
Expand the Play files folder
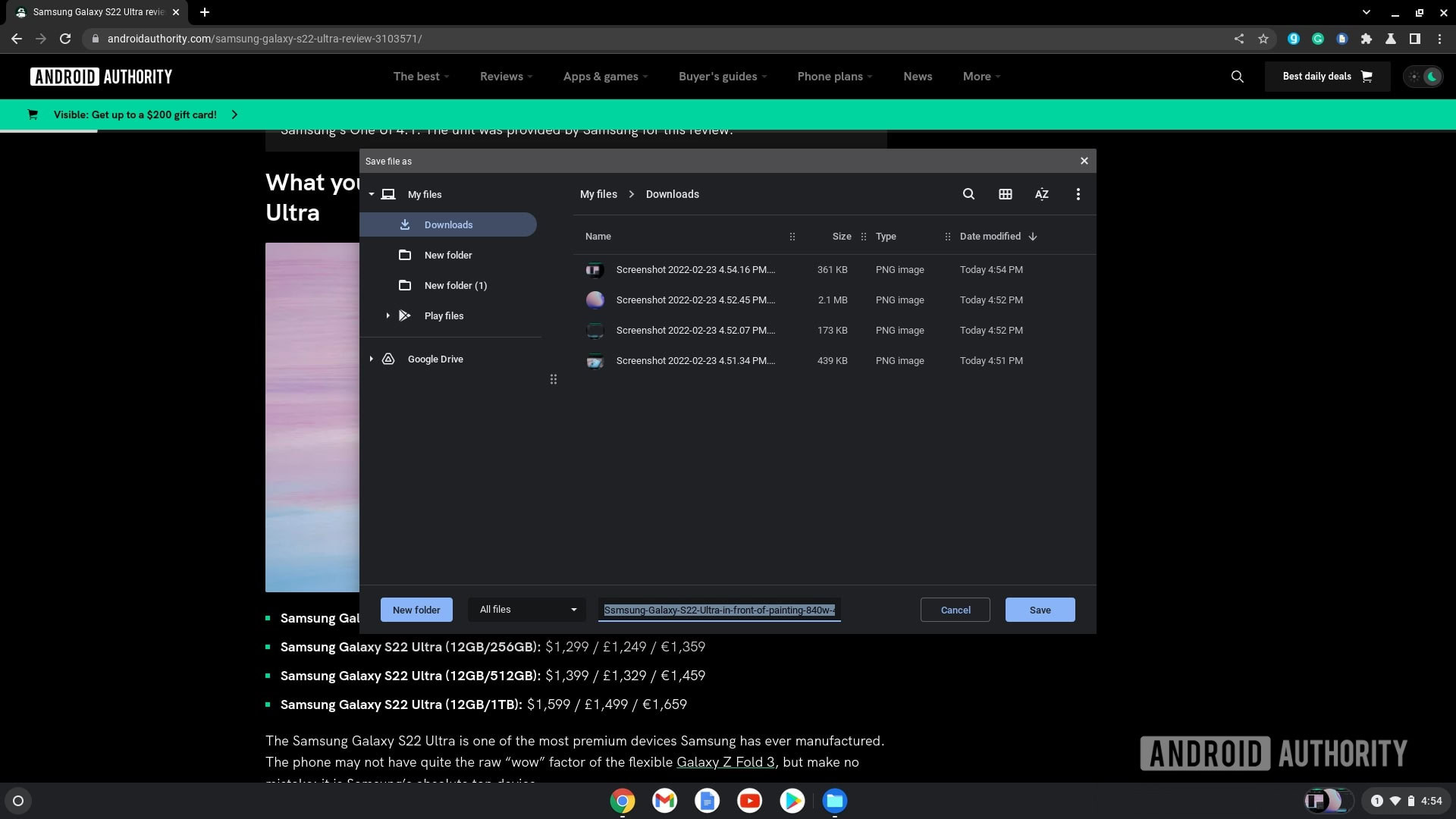click(x=388, y=315)
